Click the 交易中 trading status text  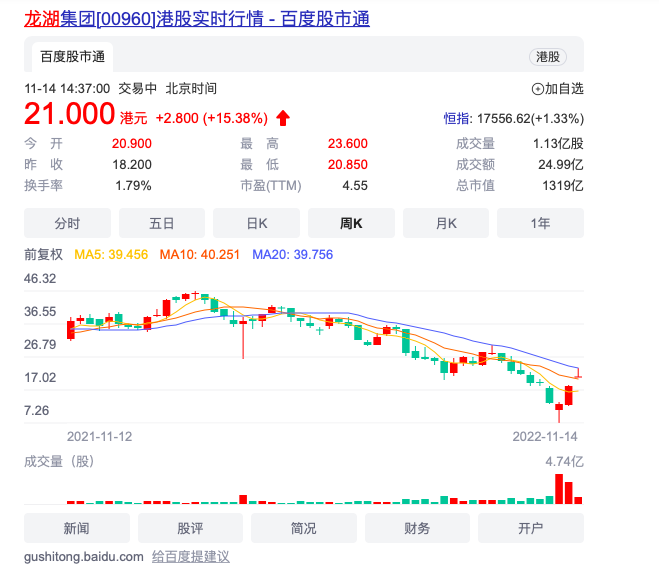point(137,89)
